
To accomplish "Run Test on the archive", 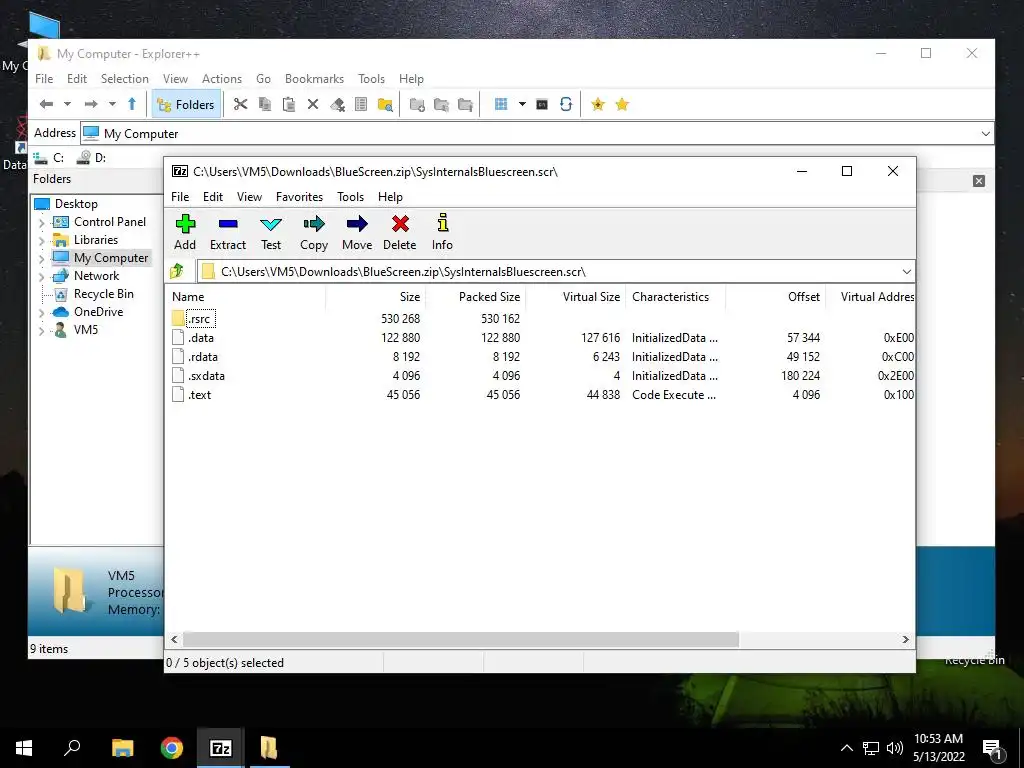I will [x=270, y=232].
